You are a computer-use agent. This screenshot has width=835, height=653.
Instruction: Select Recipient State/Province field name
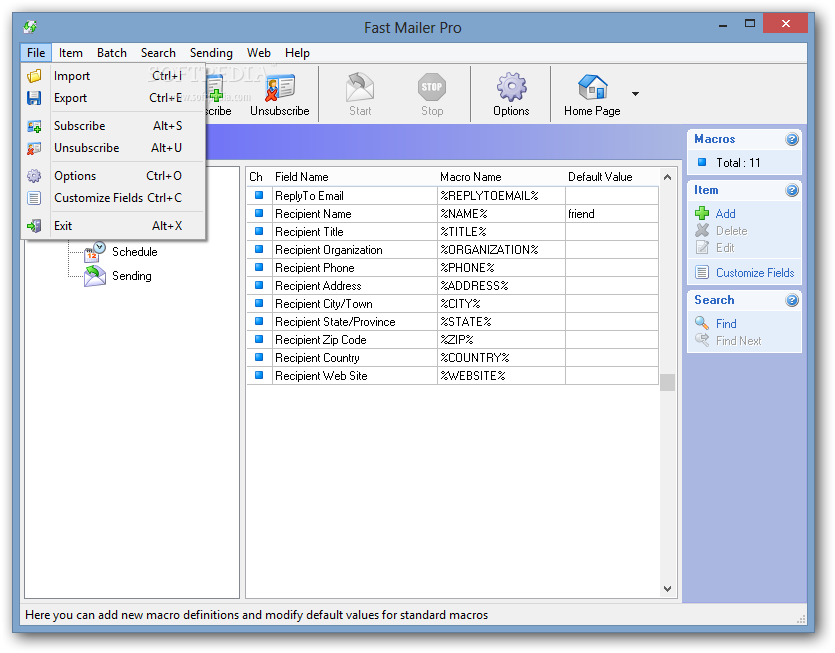click(355, 322)
